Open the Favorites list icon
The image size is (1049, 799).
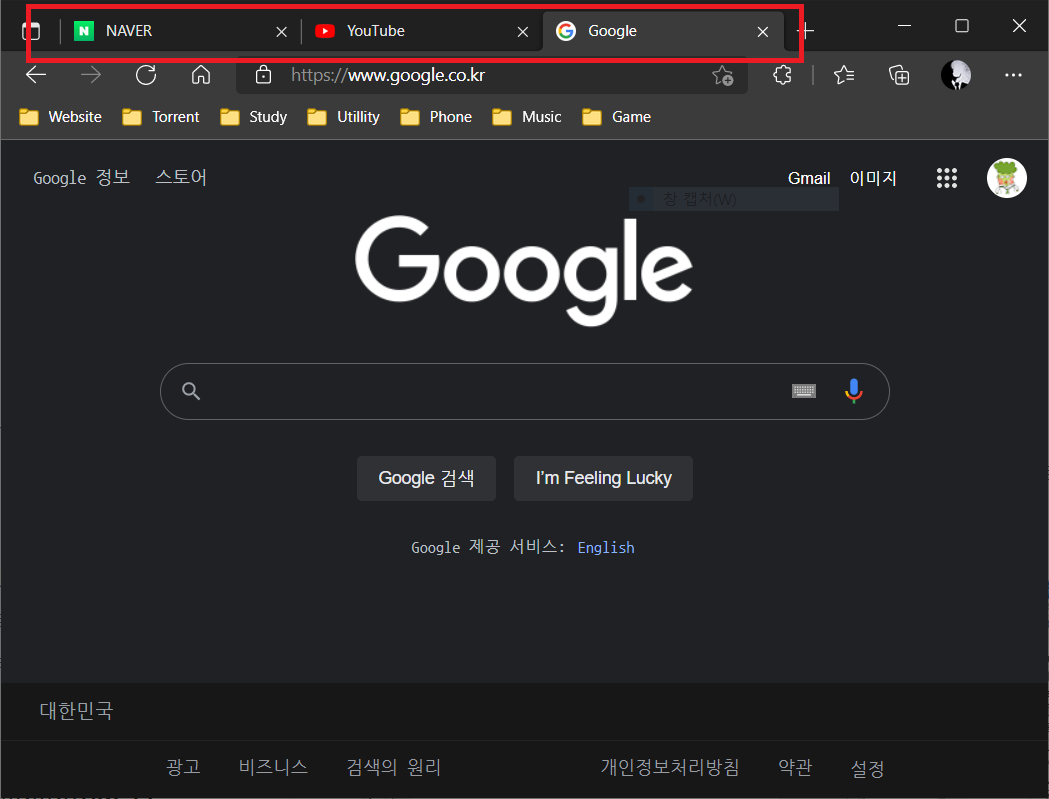844,75
